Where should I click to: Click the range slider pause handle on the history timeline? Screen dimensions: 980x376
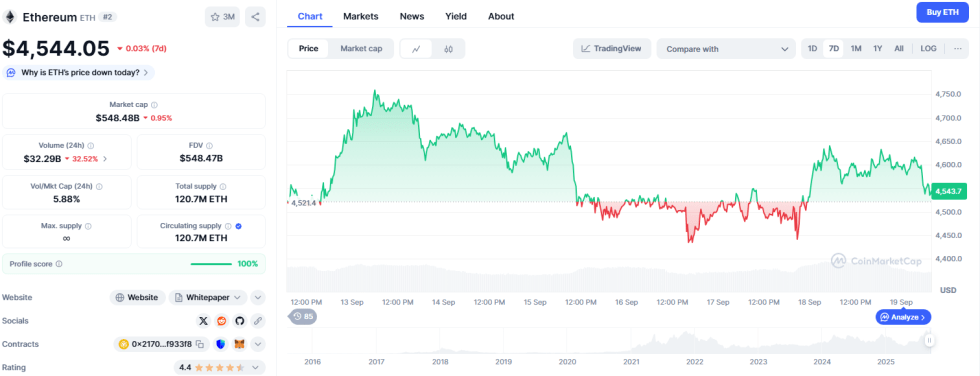coord(929,340)
